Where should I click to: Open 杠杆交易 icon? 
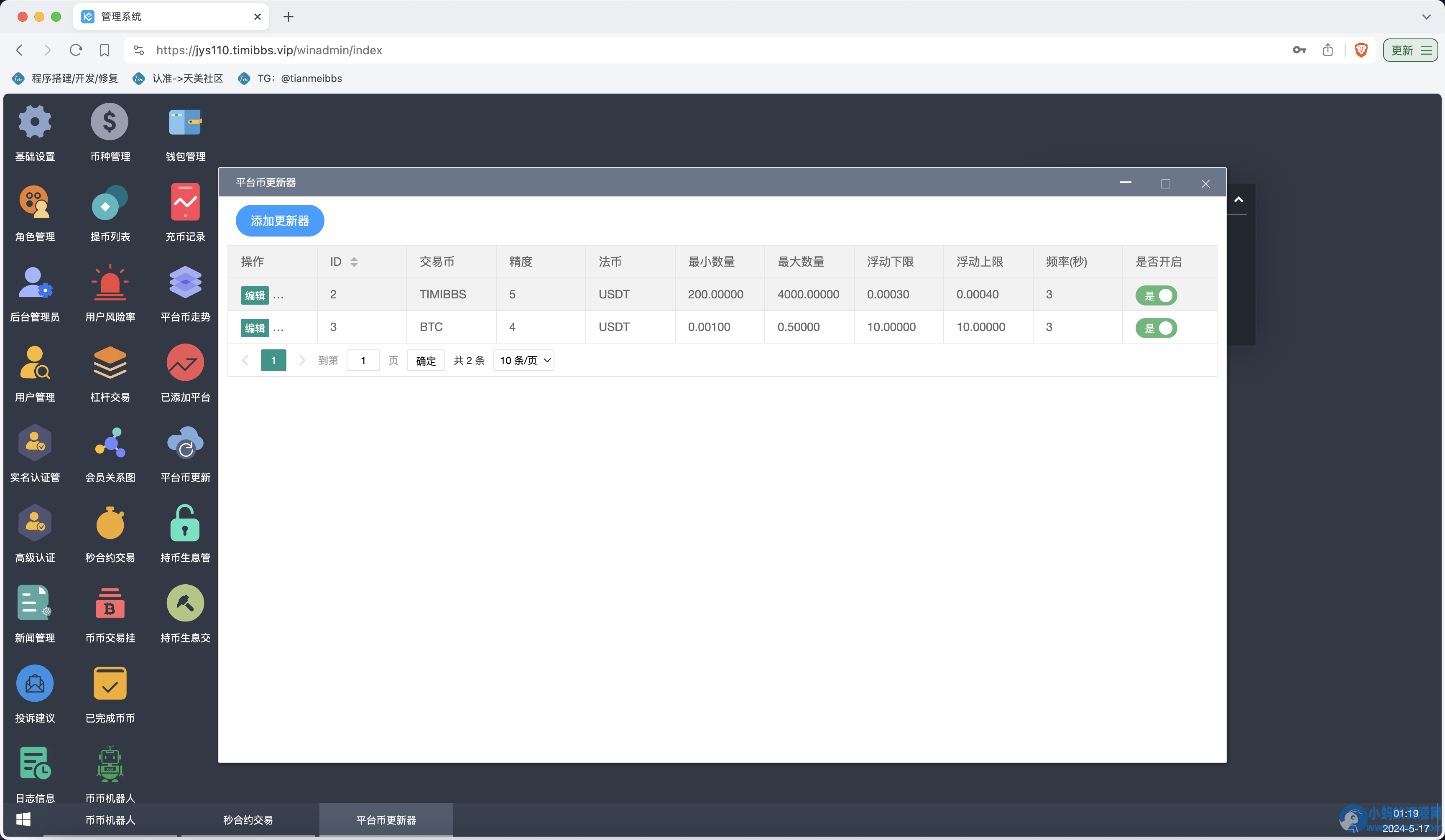(110, 362)
